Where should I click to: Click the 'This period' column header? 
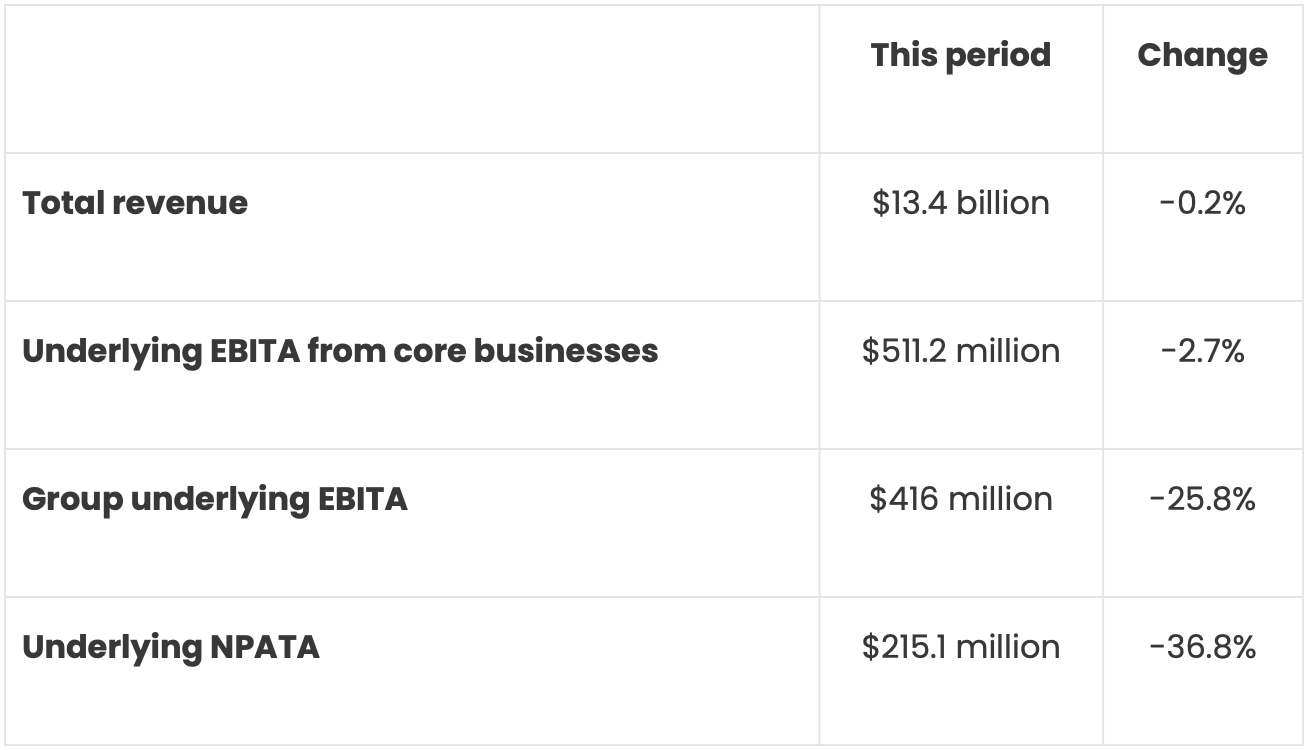[x=960, y=55]
